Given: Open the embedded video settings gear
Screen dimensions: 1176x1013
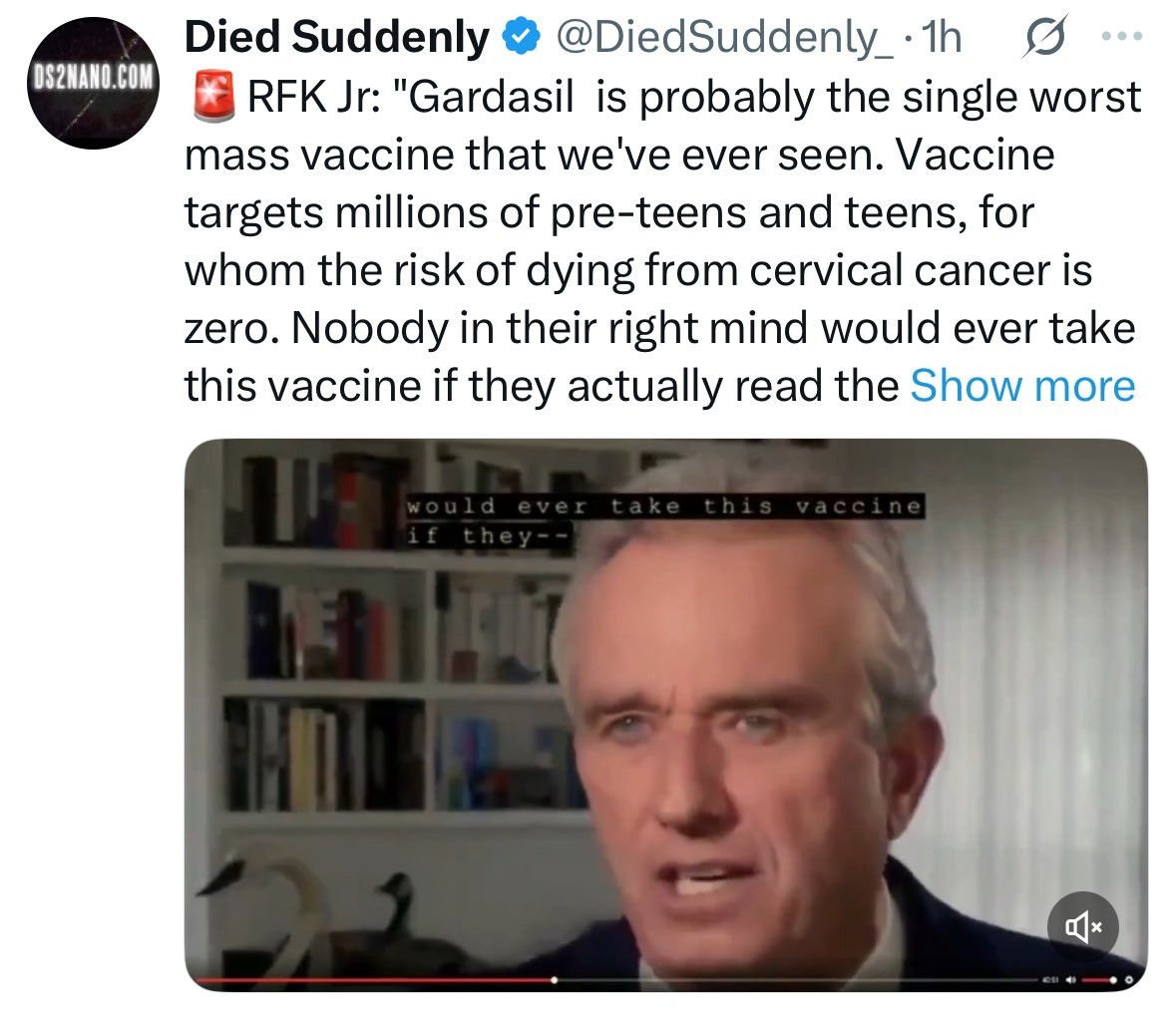Looking at the screenshot, I should point(1130,979).
